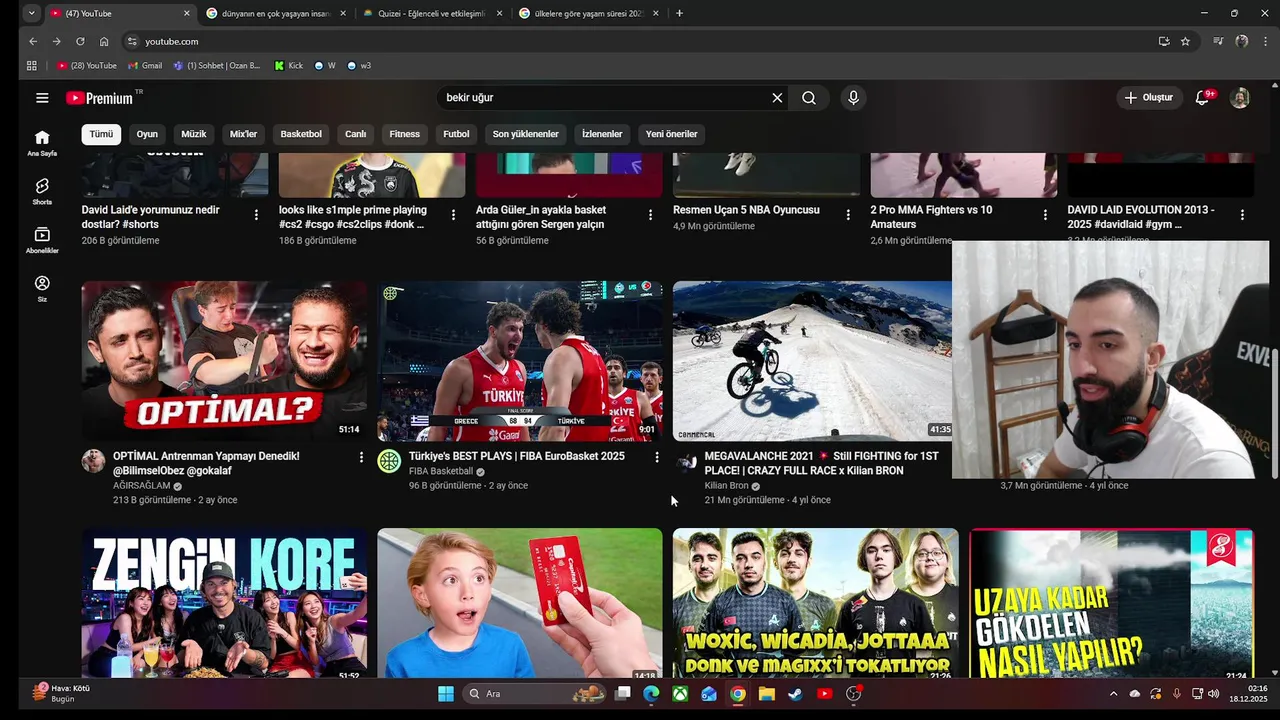
Task: Open the account avatar menu
Action: point(1240,98)
